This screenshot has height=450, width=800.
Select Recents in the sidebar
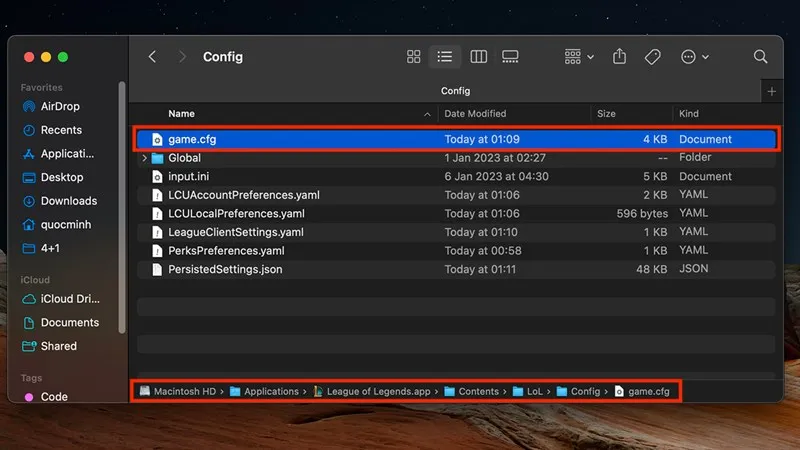point(60,130)
